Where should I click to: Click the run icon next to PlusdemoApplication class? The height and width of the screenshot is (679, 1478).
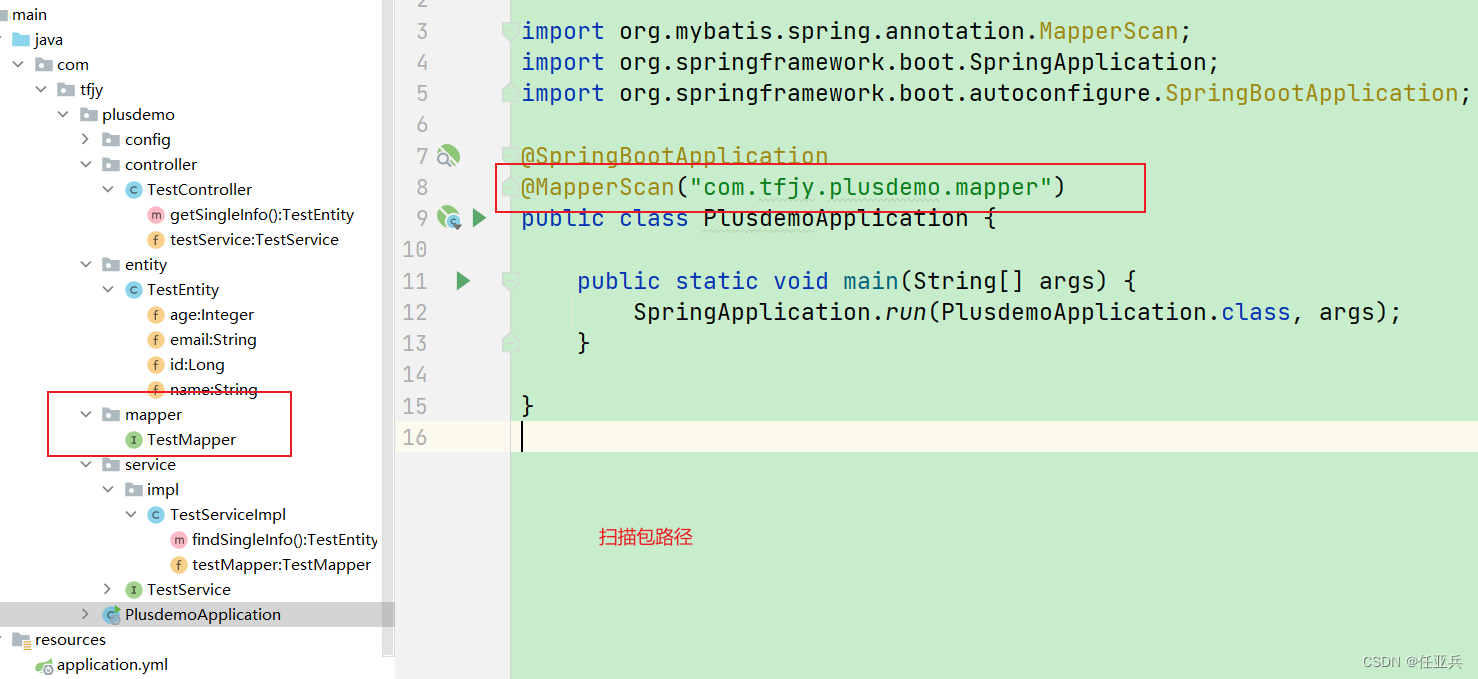(479, 218)
